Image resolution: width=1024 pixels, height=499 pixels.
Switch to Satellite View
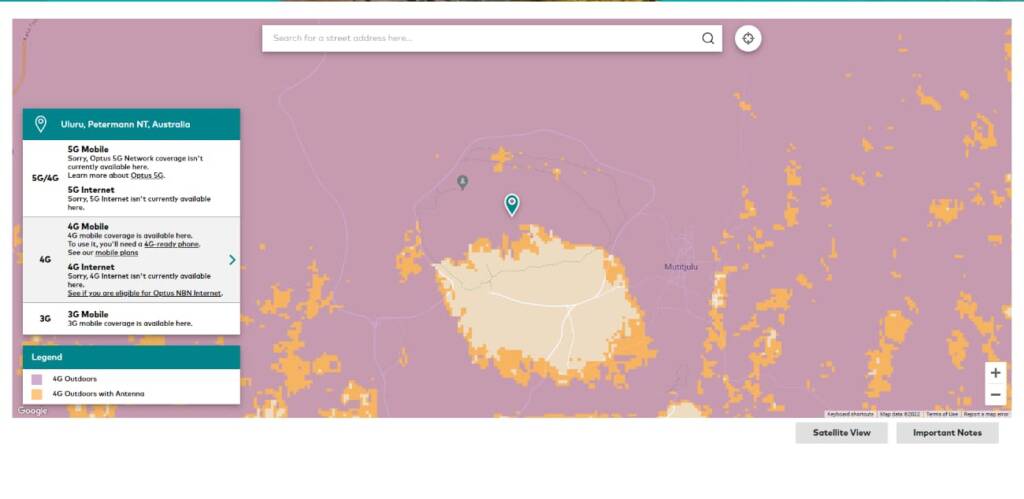841,432
